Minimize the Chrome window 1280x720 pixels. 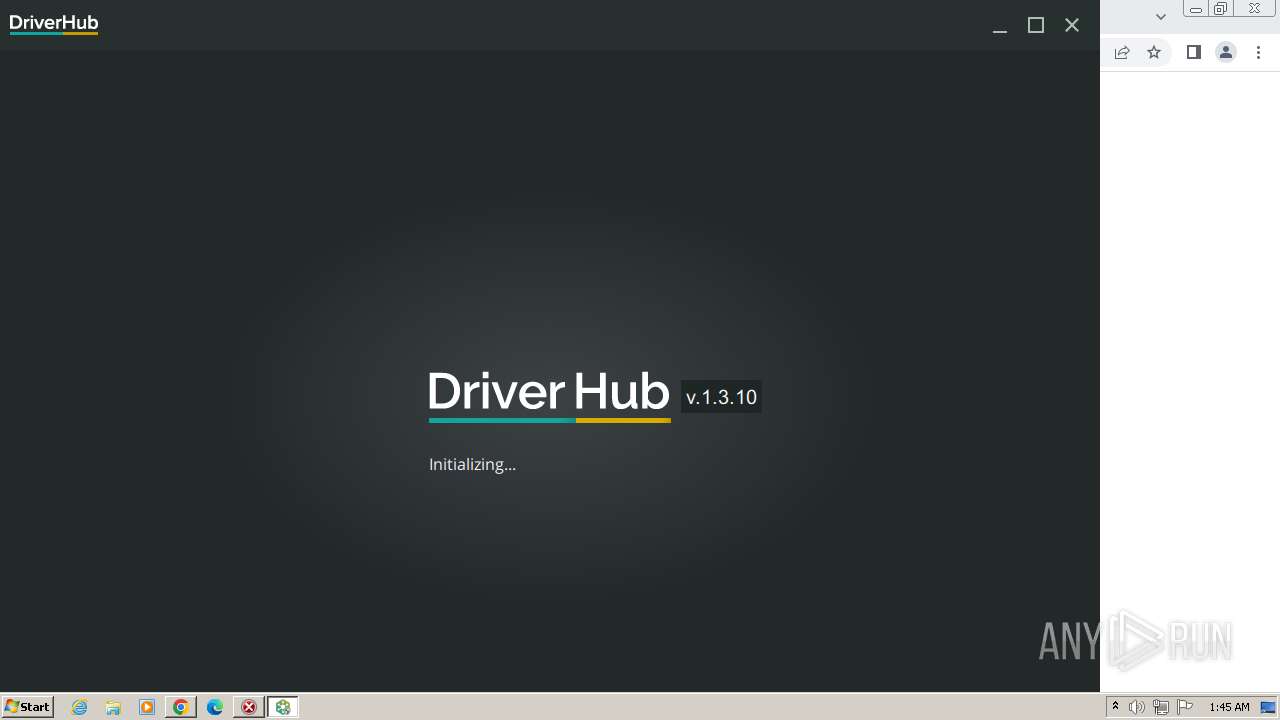pyautogui.click(x=1195, y=9)
